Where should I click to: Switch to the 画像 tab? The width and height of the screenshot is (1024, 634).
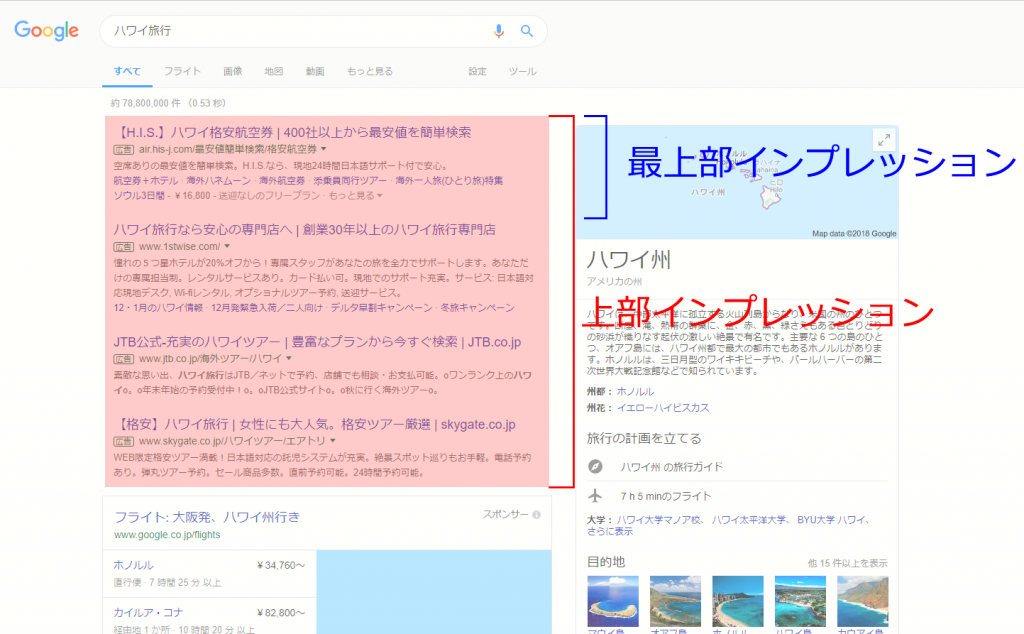tap(232, 71)
